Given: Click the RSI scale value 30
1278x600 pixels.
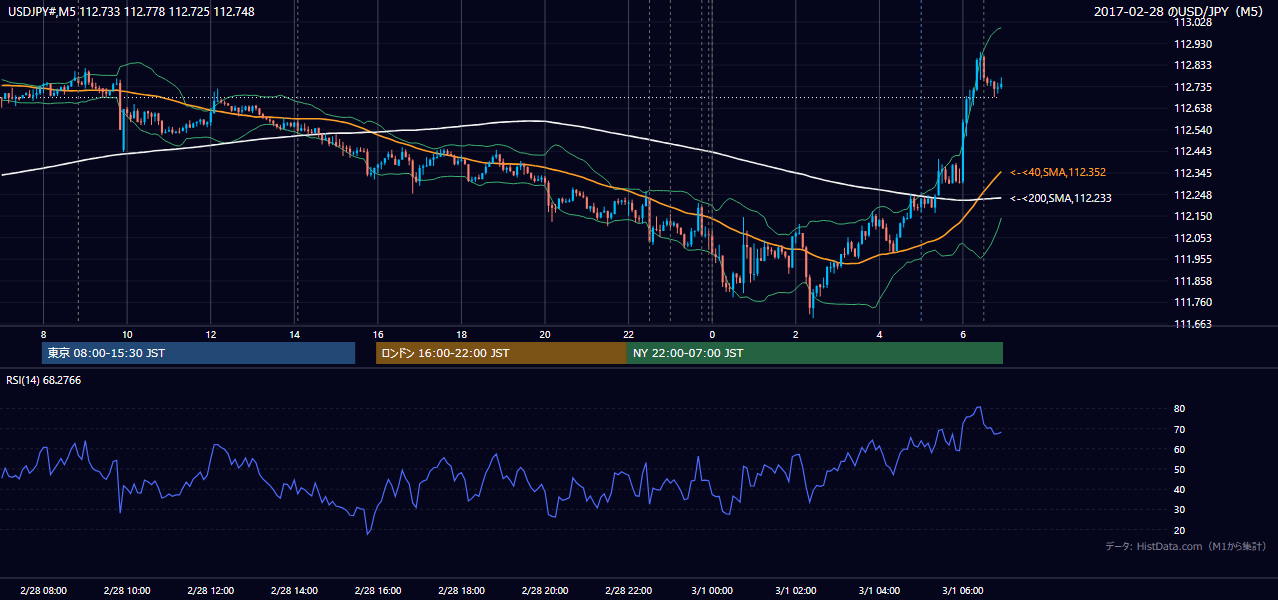Looking at the screenshot, I should 1180,510.
